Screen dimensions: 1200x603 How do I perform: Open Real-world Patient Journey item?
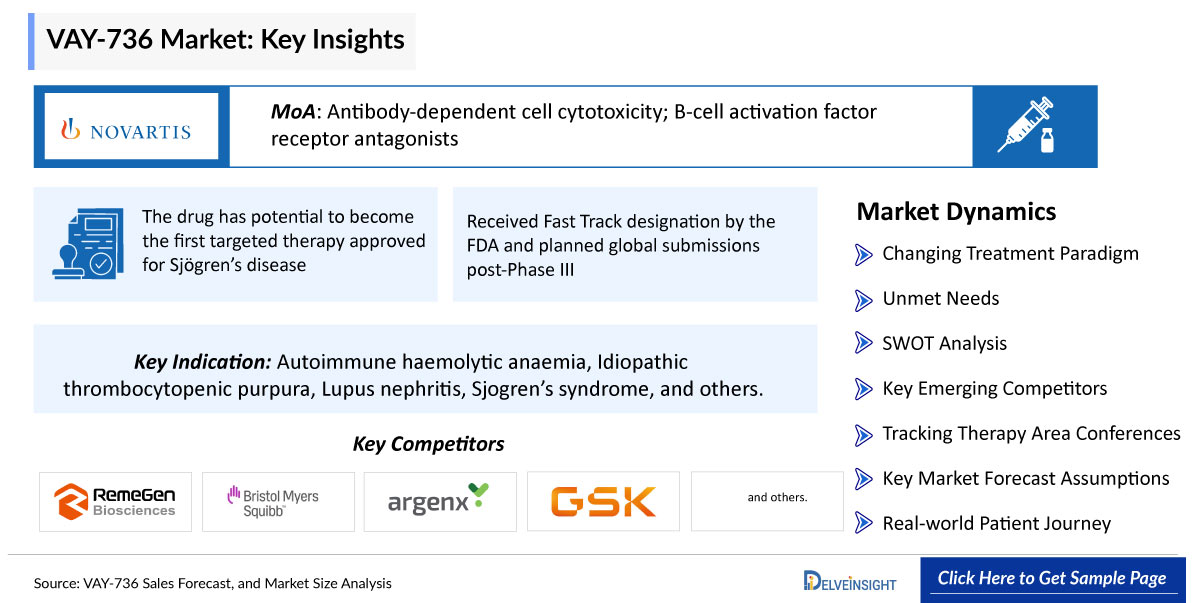coord(996,524)
